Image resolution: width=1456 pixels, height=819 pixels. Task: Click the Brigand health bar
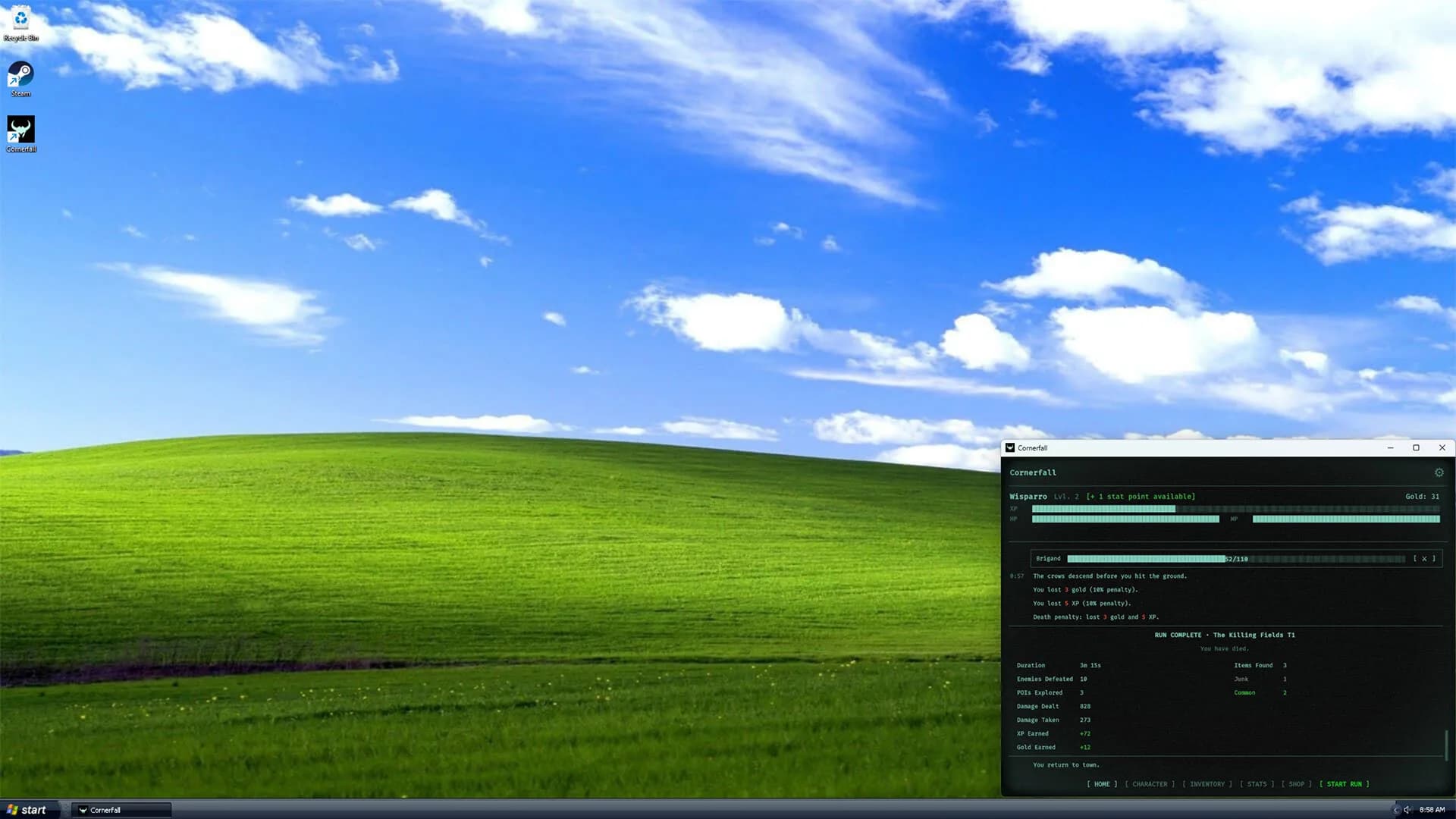click(1236, 559)
